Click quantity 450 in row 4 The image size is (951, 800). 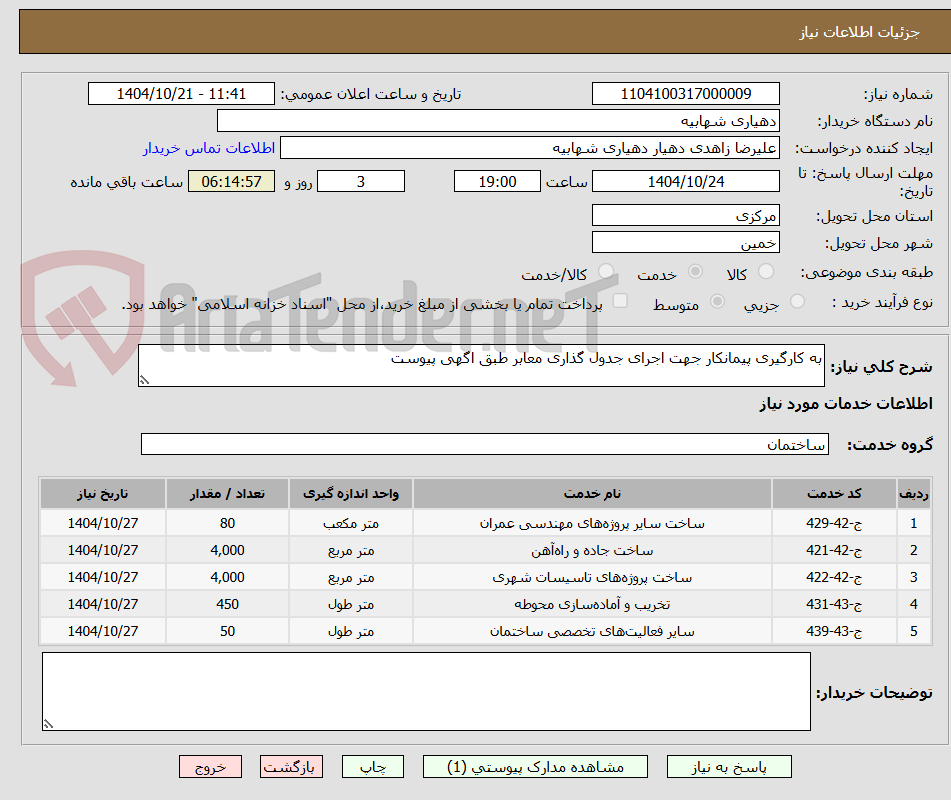[x=227, y=604]
